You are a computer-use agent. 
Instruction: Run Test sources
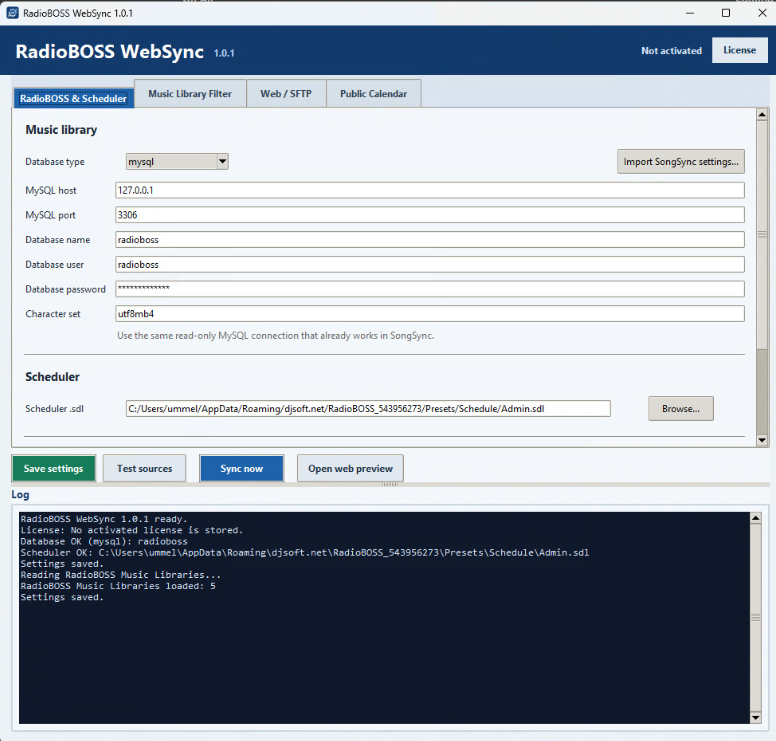[145, 468]
